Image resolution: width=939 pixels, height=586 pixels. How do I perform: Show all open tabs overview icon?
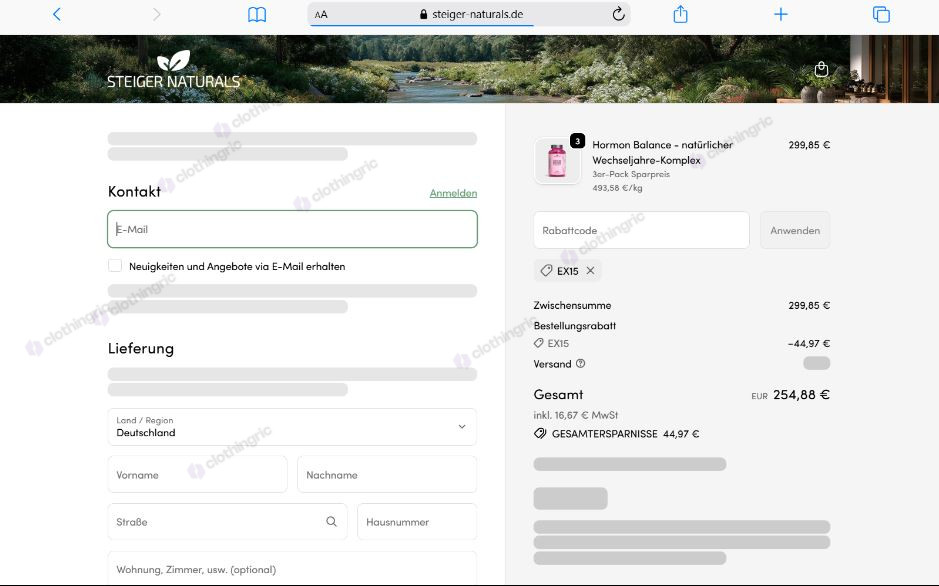[x=881, y=14]
